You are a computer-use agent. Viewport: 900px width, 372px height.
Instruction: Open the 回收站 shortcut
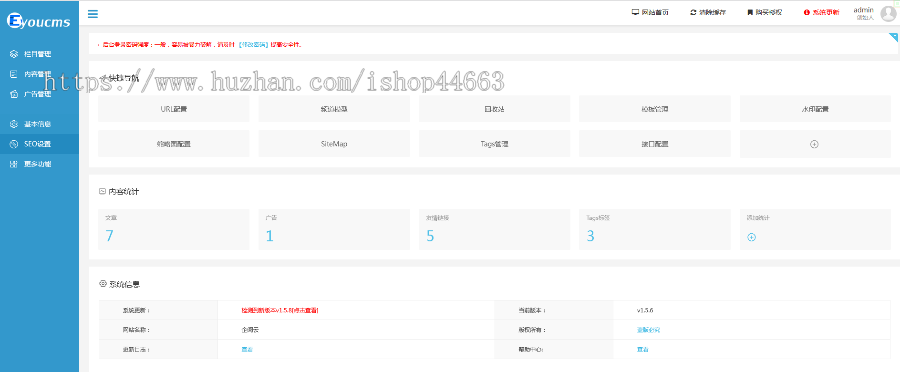pyautogui.click(x=494, y=108)
